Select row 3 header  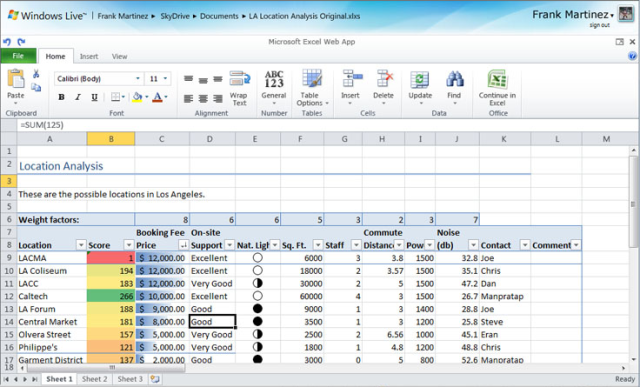(9, 180)
